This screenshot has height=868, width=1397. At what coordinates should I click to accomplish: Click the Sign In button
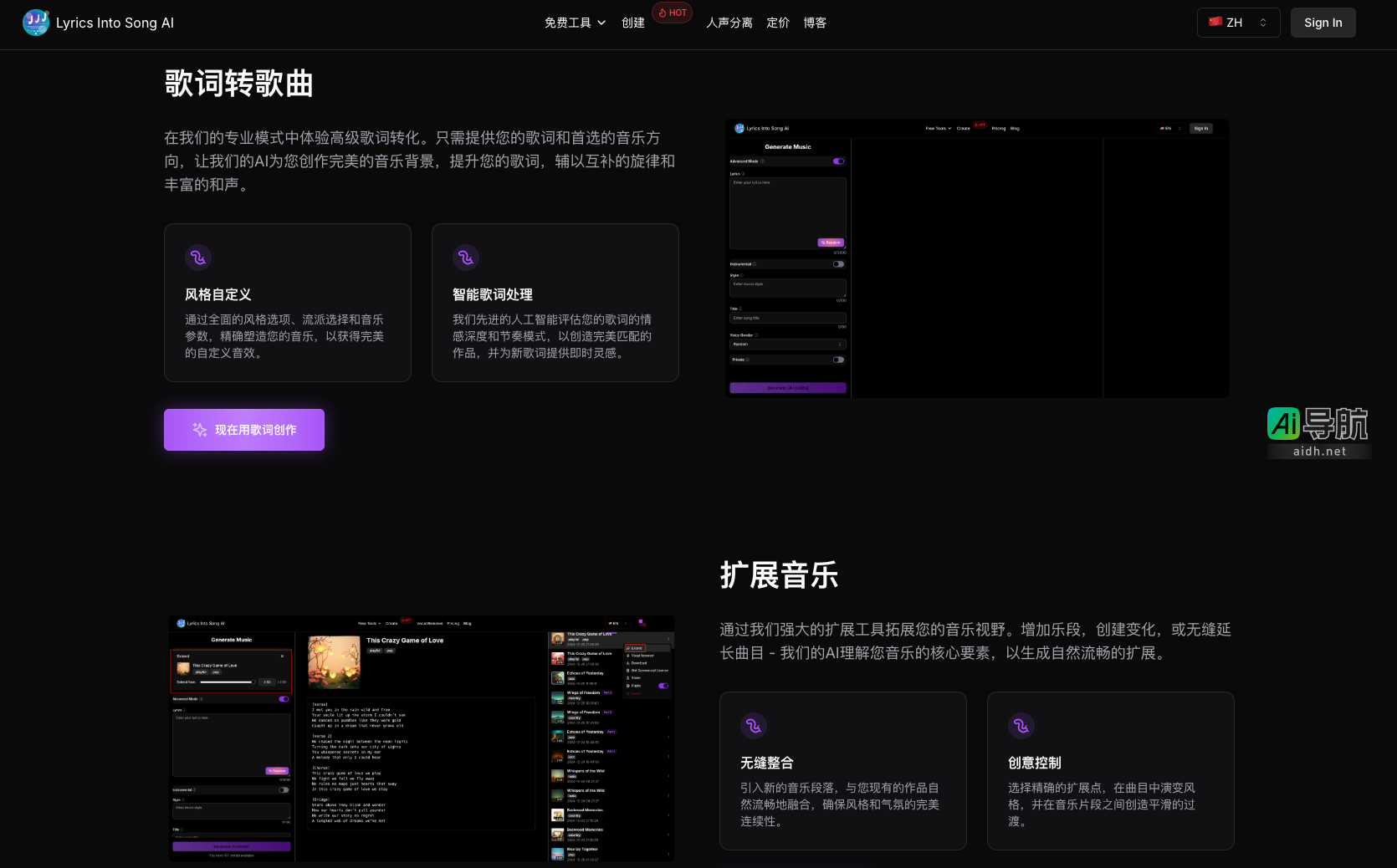1323,23
